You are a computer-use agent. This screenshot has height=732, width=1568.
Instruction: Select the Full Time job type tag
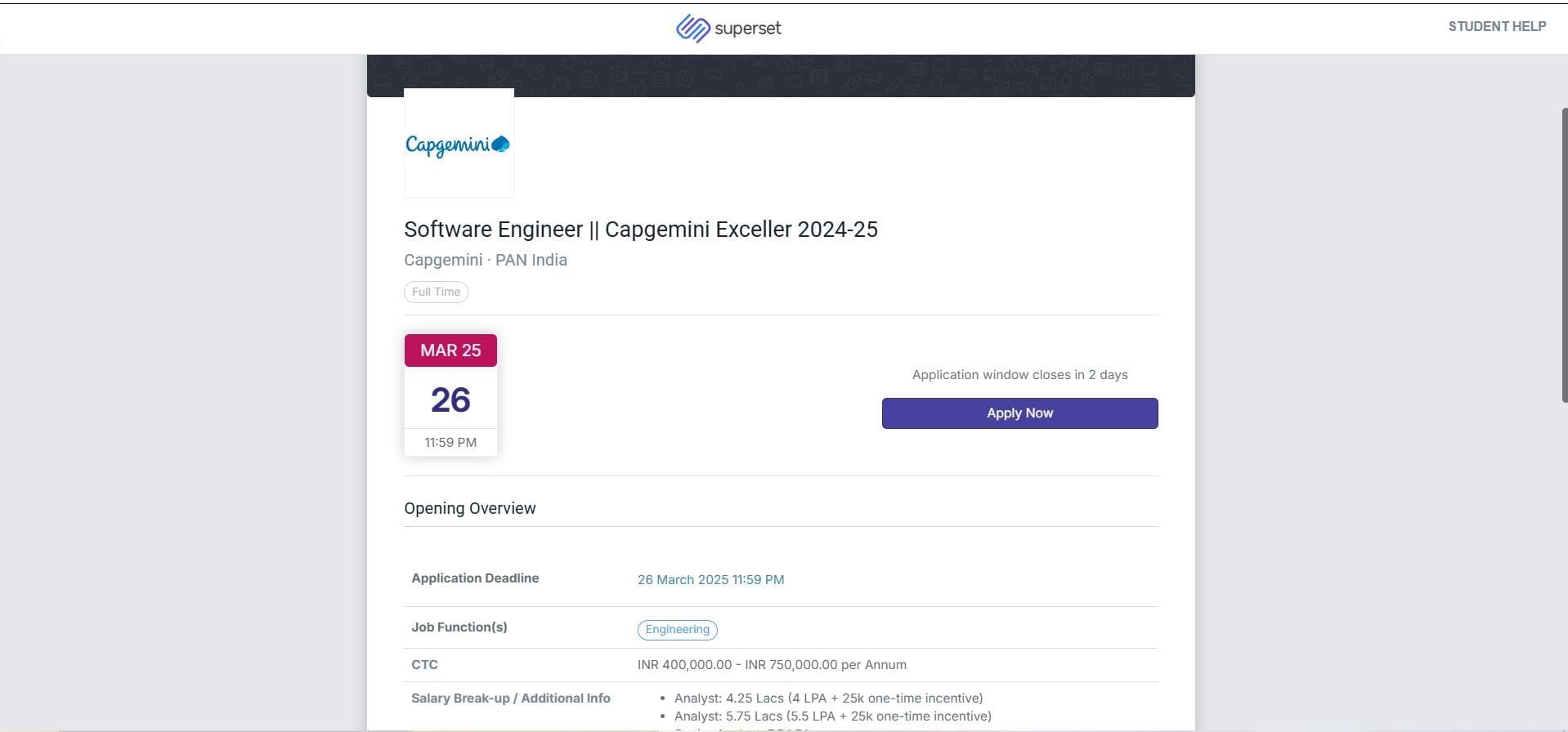[436, 292]
